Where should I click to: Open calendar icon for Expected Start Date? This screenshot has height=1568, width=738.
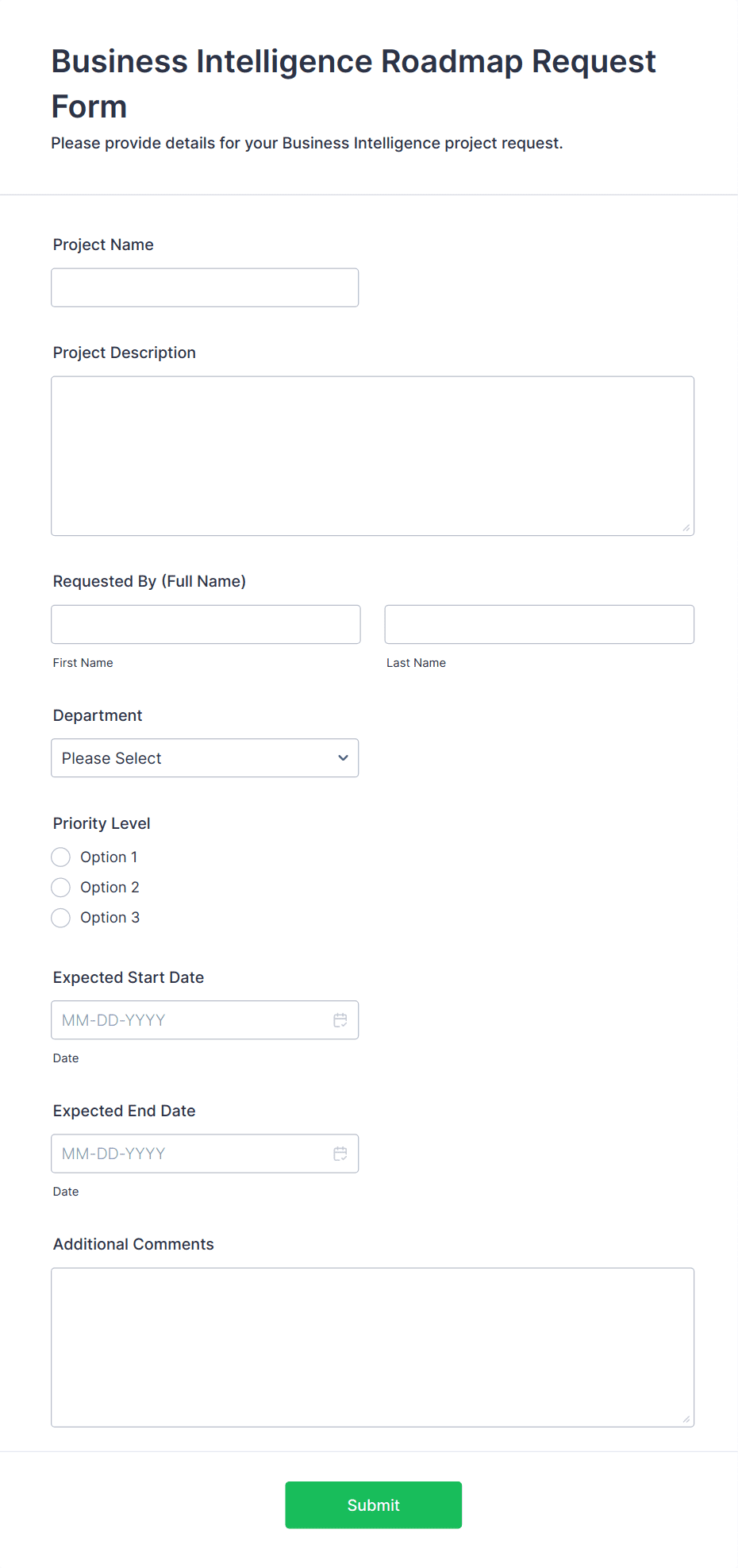click(x=340, y=1020)
